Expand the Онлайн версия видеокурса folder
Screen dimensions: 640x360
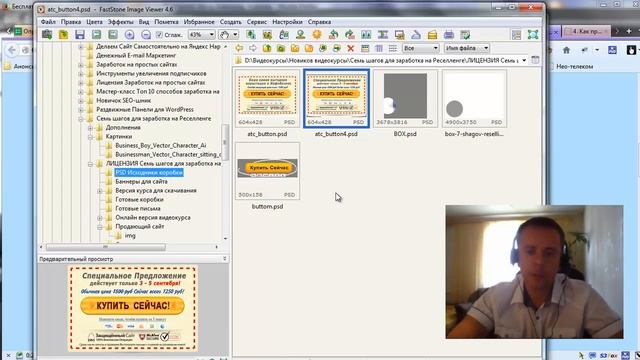100,218
